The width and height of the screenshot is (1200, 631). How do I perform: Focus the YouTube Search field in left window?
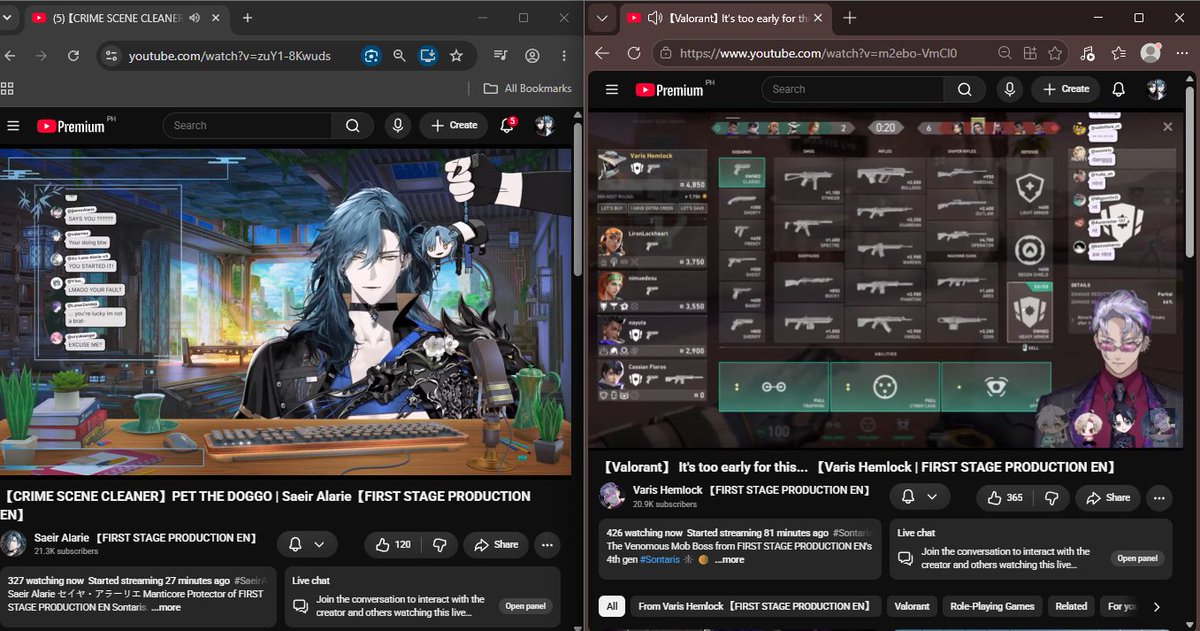tap(249, 126)
